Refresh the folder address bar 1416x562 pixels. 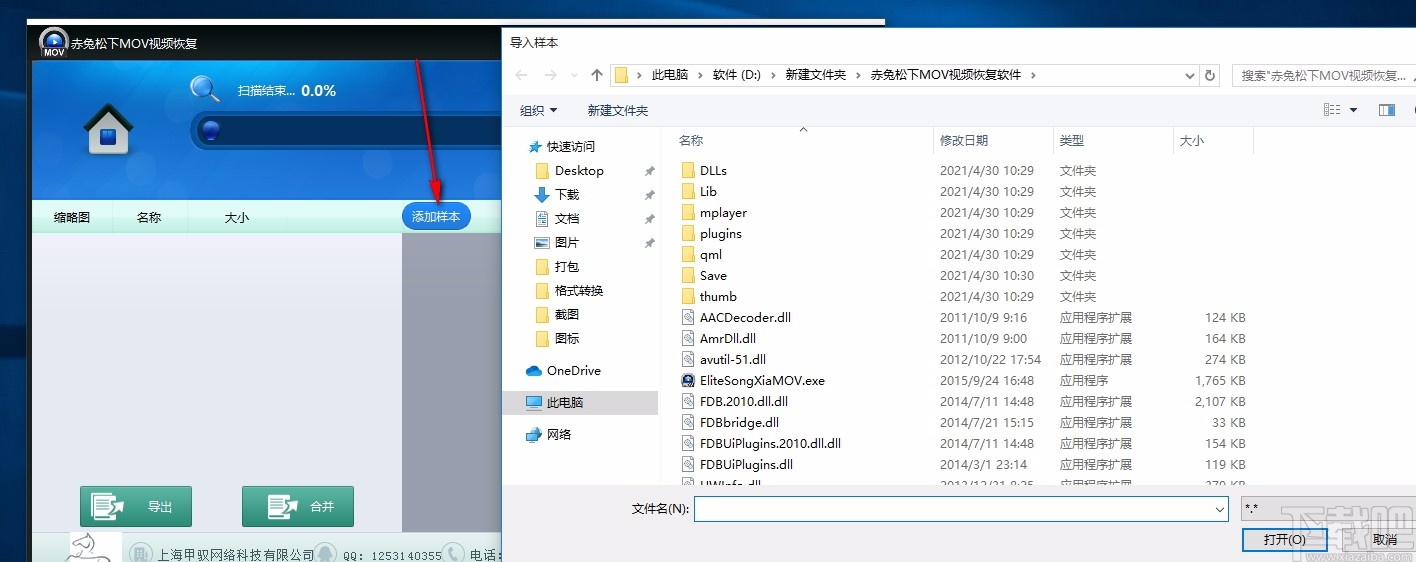coord(1210,75)
